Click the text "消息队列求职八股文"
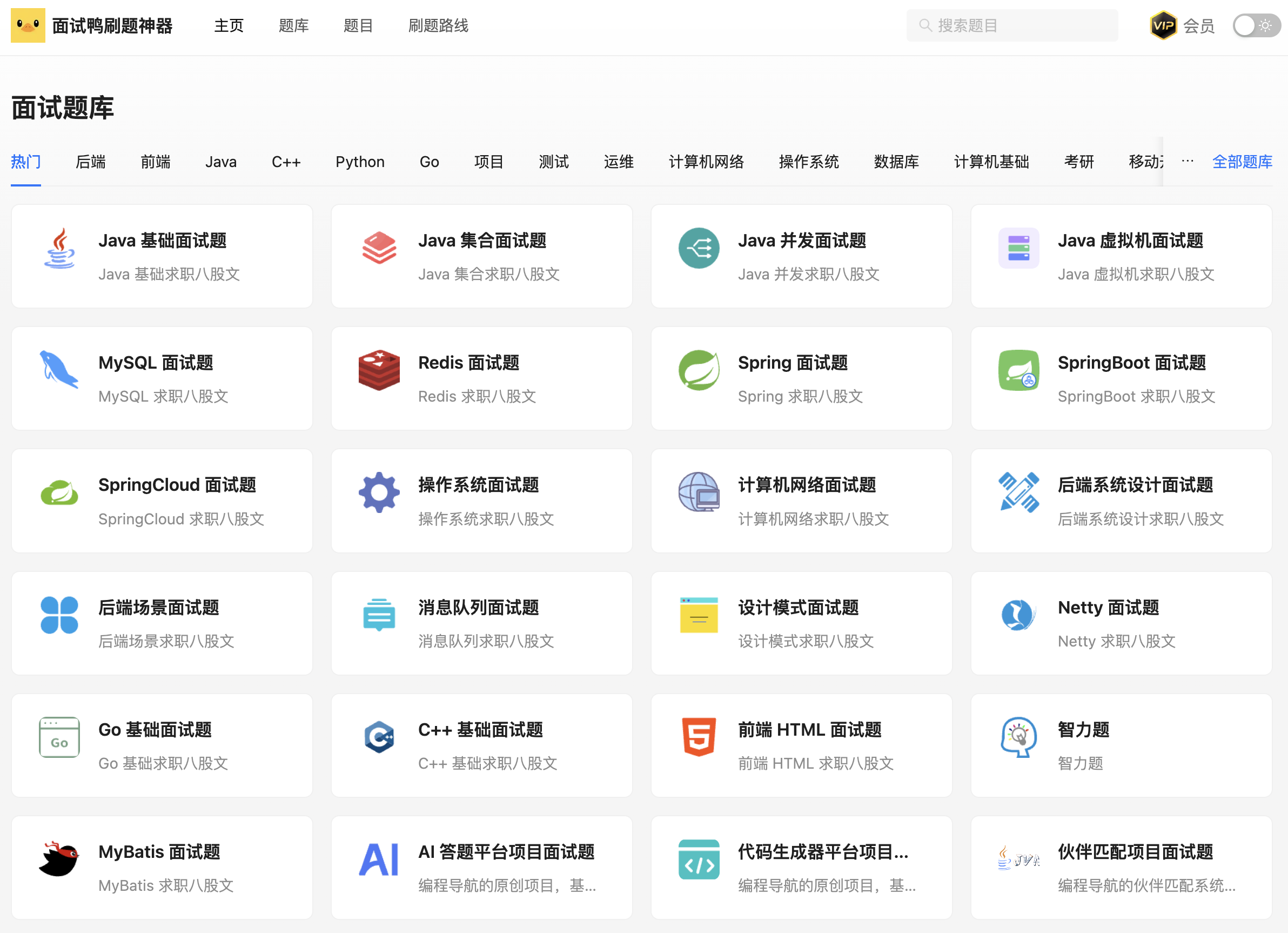The image size is (1288, 933). [x=486, y=641]
